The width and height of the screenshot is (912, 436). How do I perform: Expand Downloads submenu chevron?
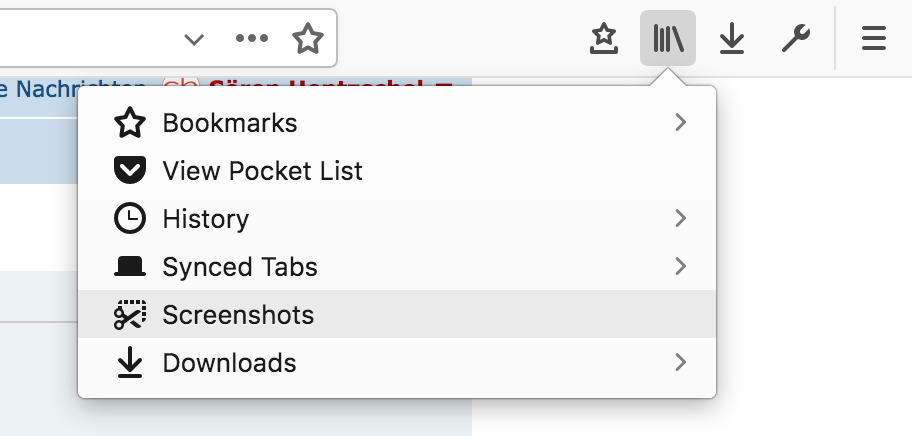(x=680, y=362)
